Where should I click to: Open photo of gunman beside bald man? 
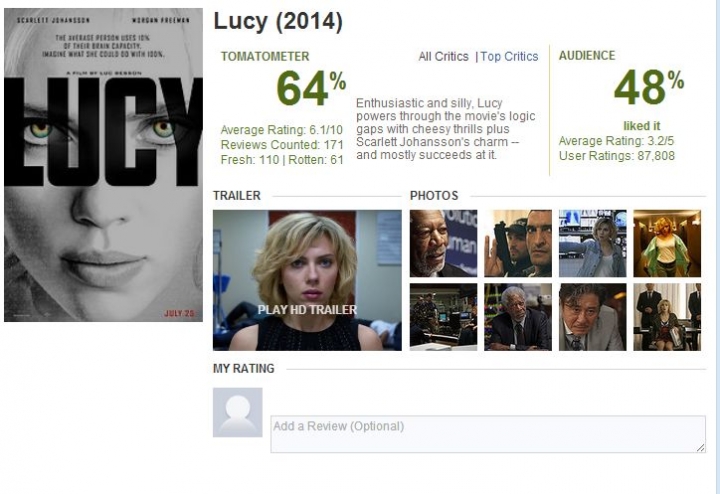click(518, 243)
